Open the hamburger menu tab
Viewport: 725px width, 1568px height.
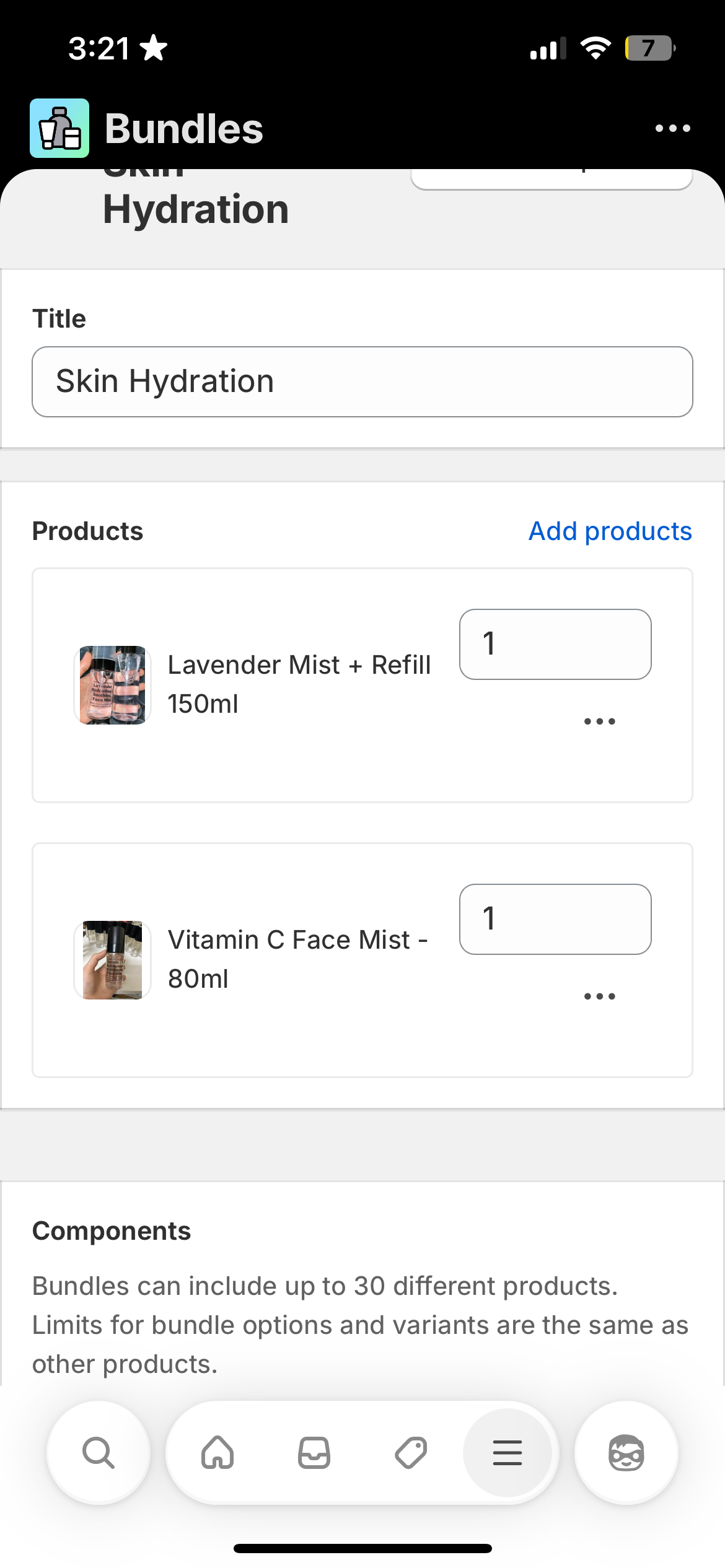click(507, 1453)
